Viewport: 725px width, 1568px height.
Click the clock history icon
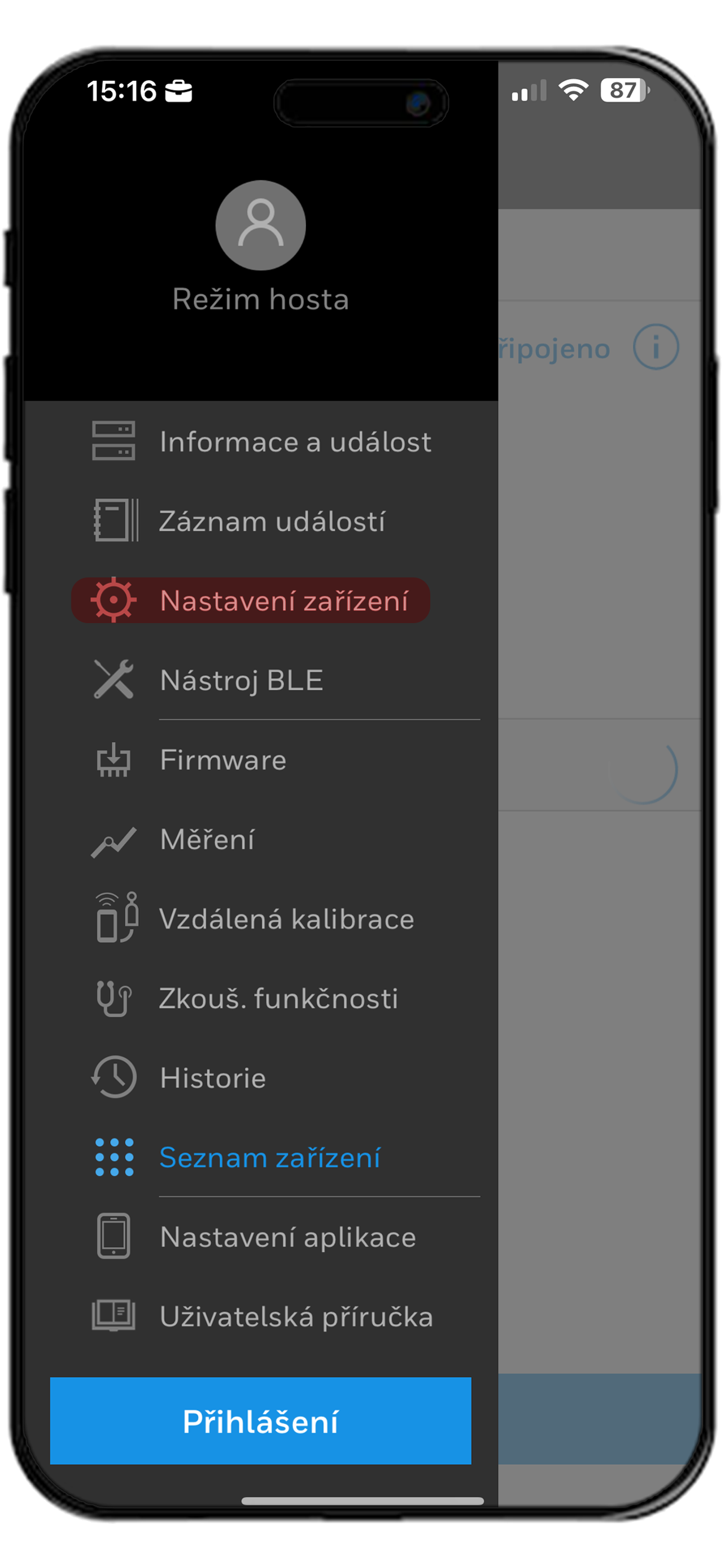(x=114, y=1077)
